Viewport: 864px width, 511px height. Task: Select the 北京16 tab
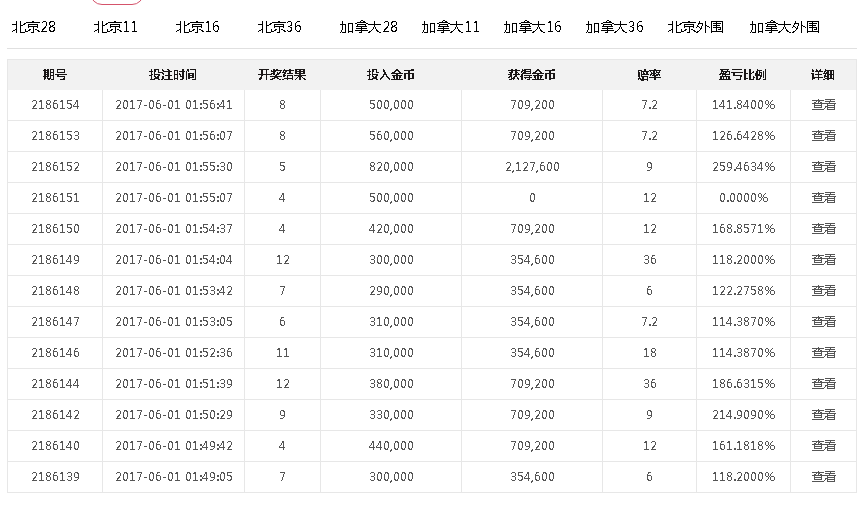click(197, 27)
